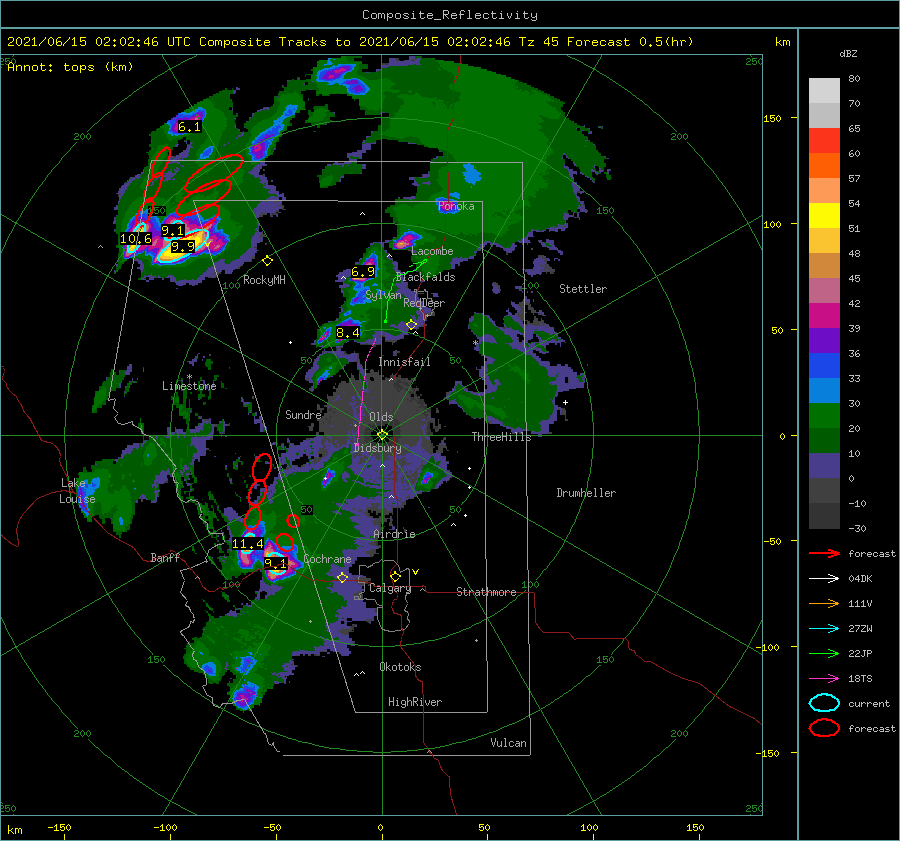This screenshot has width=900, height=841.
Task: Select the light blue swatch below 33 dBZ
Action: pos(824,390)
